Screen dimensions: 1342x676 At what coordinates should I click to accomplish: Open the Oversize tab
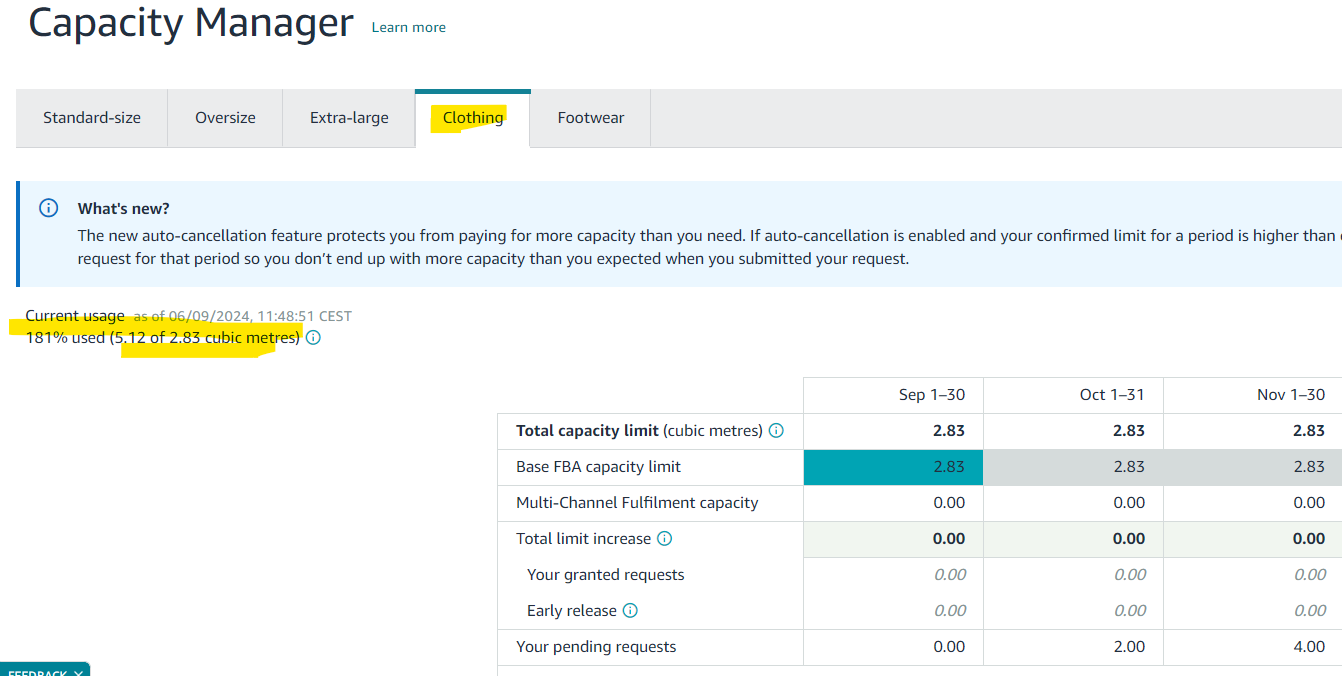point(225,118)
